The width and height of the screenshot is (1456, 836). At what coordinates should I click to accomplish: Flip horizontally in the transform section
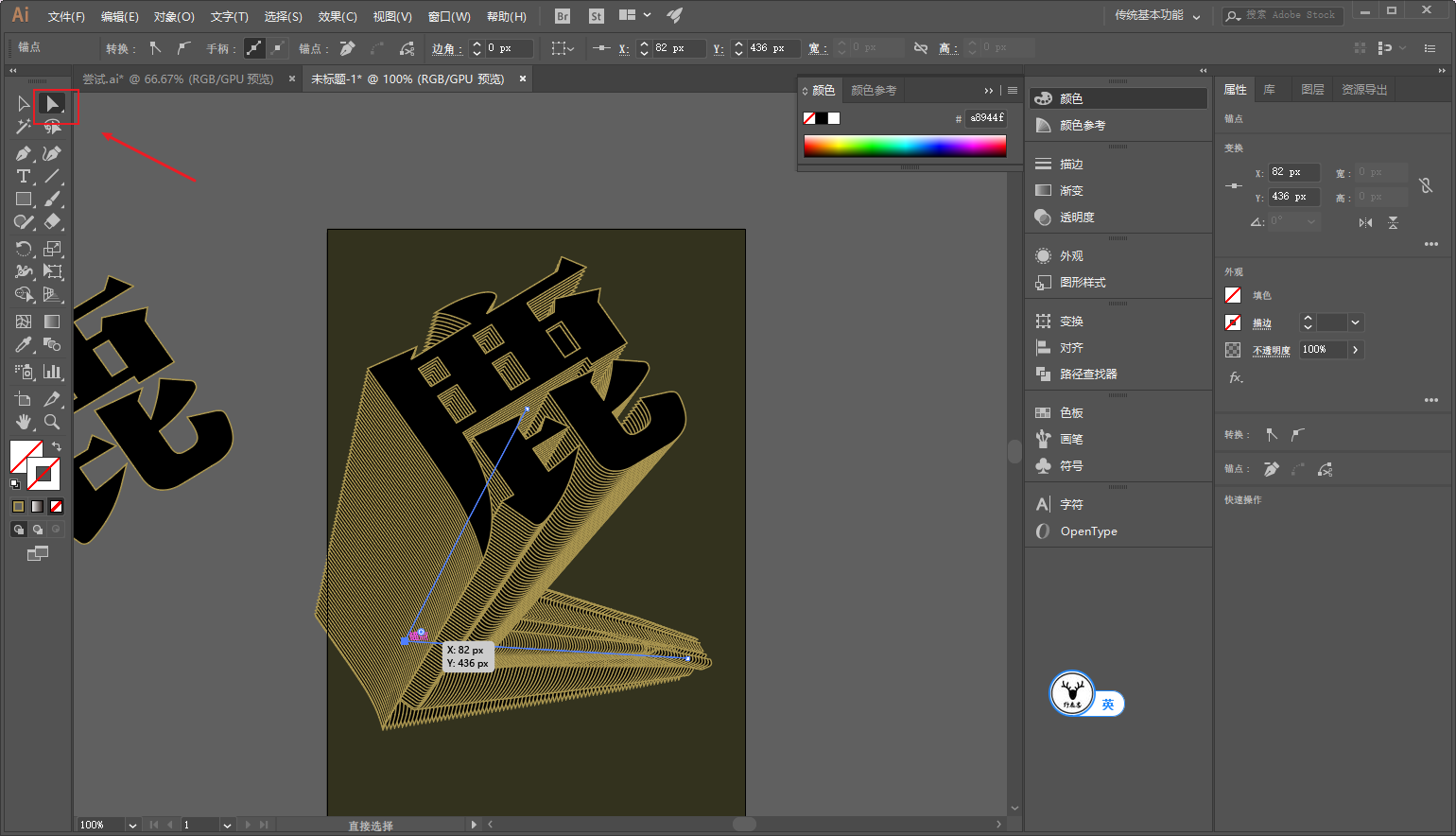tap(1365, 222)
